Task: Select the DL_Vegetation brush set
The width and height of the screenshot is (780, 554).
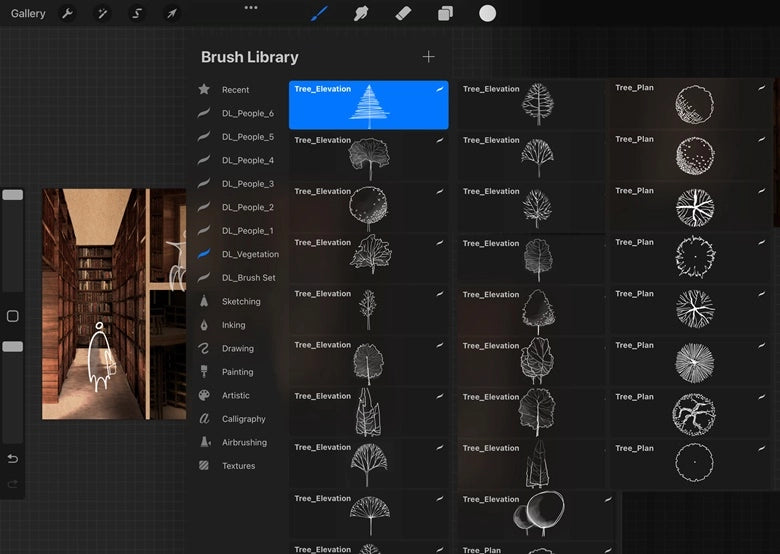Action: 249,254
